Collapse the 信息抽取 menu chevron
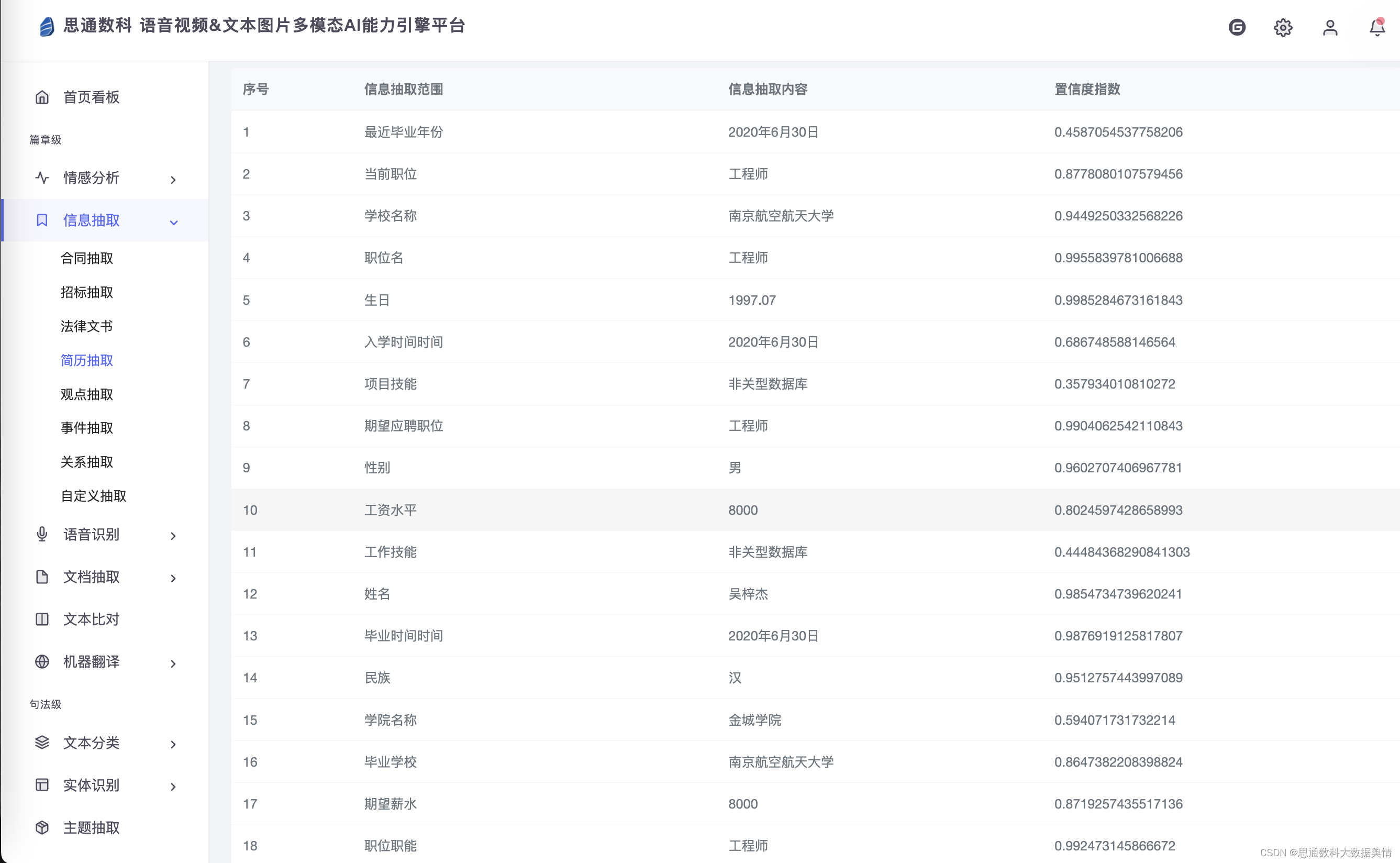The height and width of the screenshot is (863, 1400). pos(173,223)
